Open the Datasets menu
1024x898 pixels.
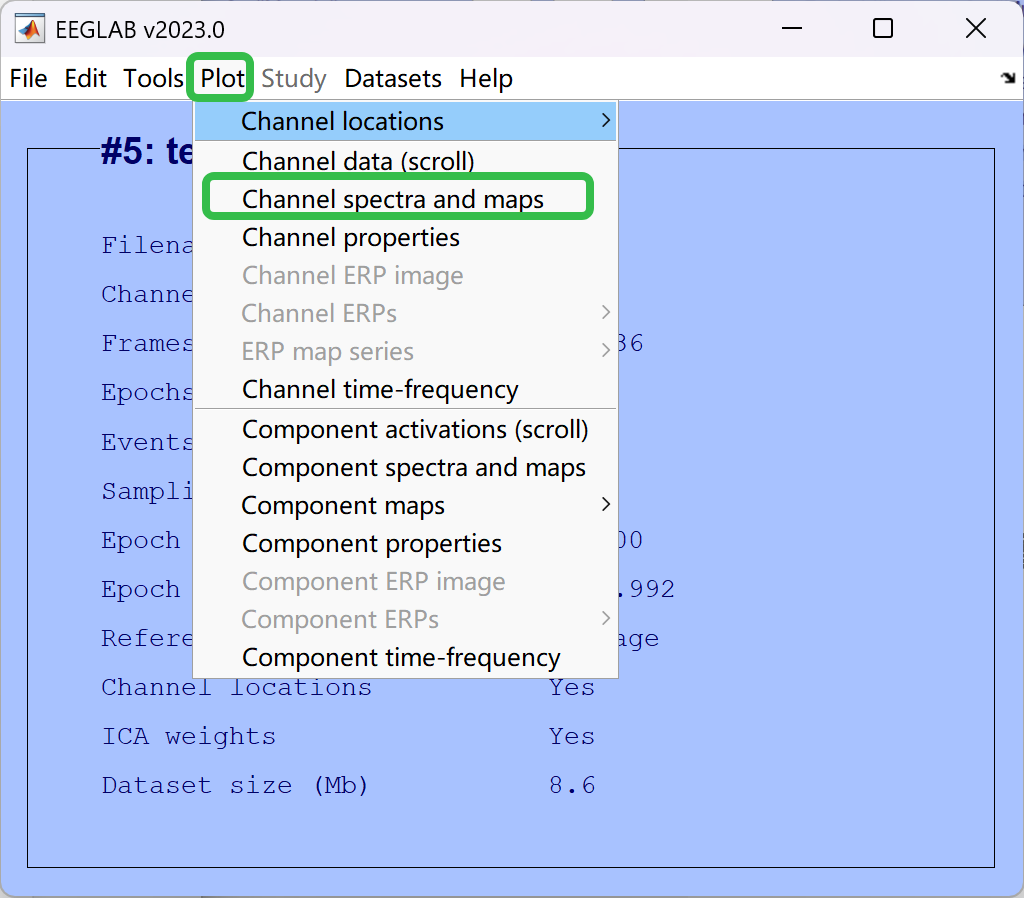[392, 78]
